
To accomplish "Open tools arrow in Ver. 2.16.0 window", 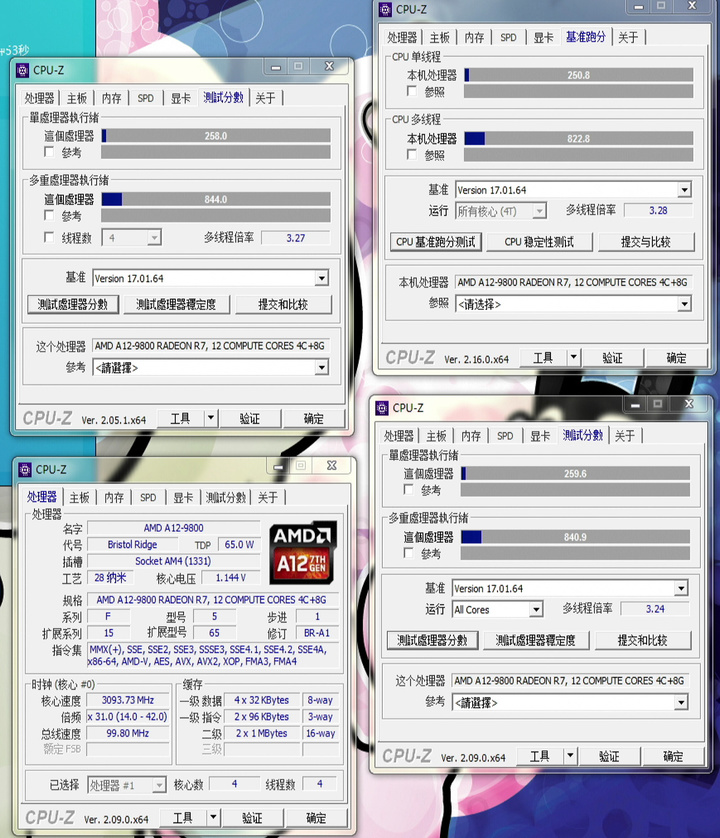I will tap(573, 356).
